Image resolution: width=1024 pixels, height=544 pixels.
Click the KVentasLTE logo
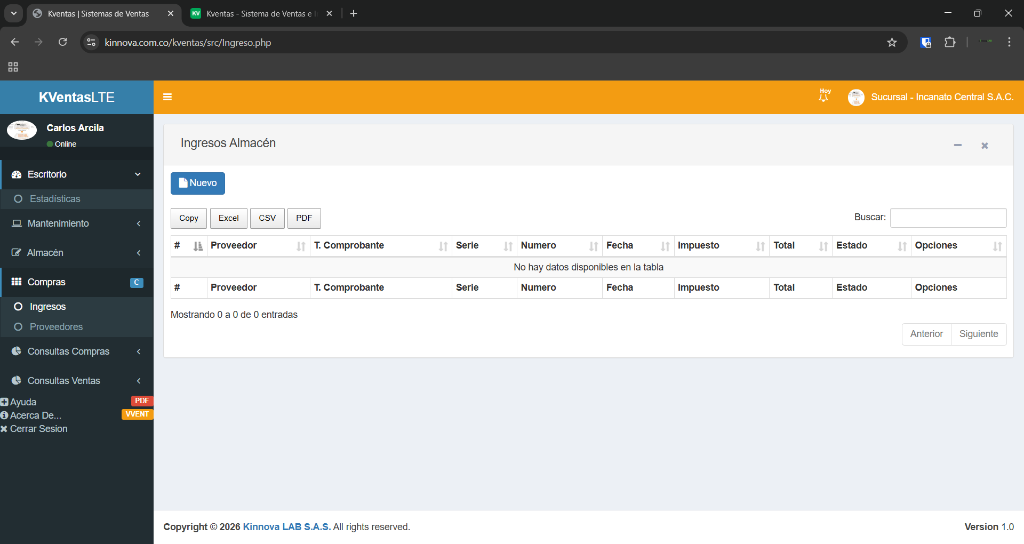click(x=76, y=97)
